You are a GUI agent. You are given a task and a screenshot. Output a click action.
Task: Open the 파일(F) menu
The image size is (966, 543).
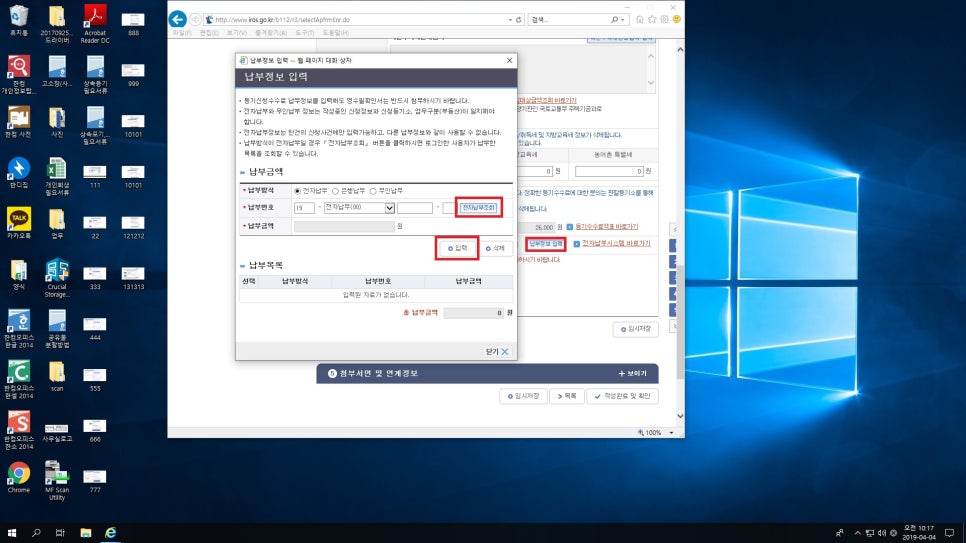(x=181, y=33)
